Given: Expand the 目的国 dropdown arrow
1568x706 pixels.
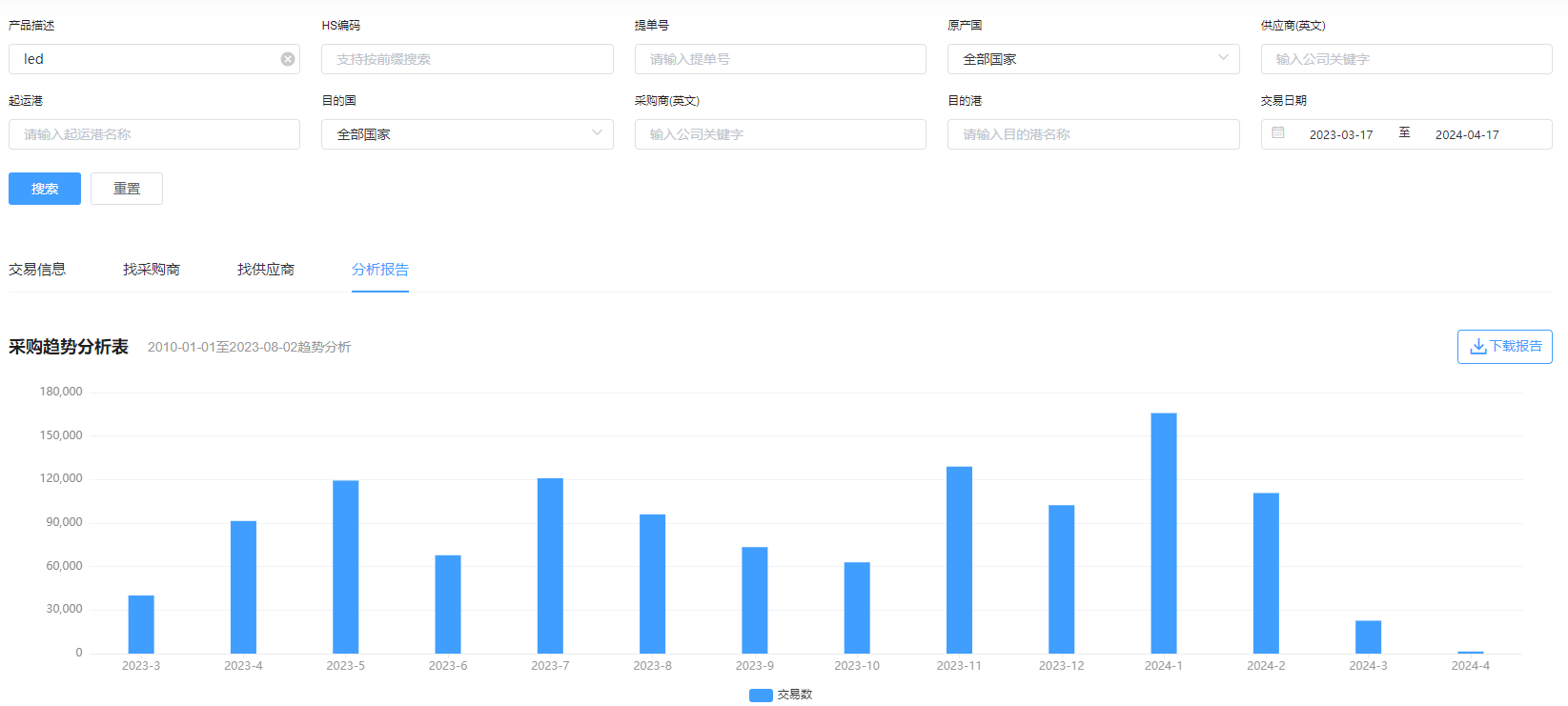Looking at the screenshot, I should [x=597, y=133].
